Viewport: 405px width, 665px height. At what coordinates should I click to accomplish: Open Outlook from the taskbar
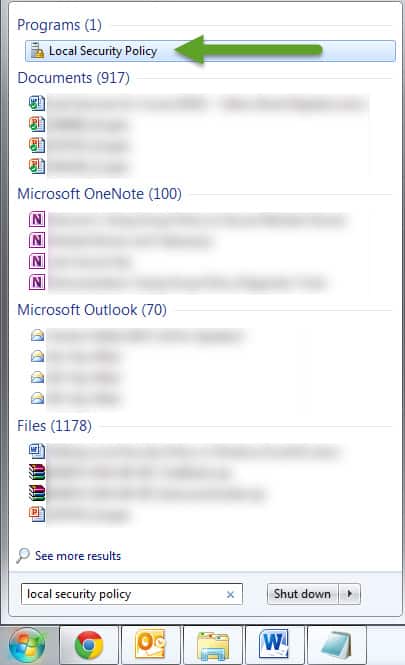[x=150, y=645]
